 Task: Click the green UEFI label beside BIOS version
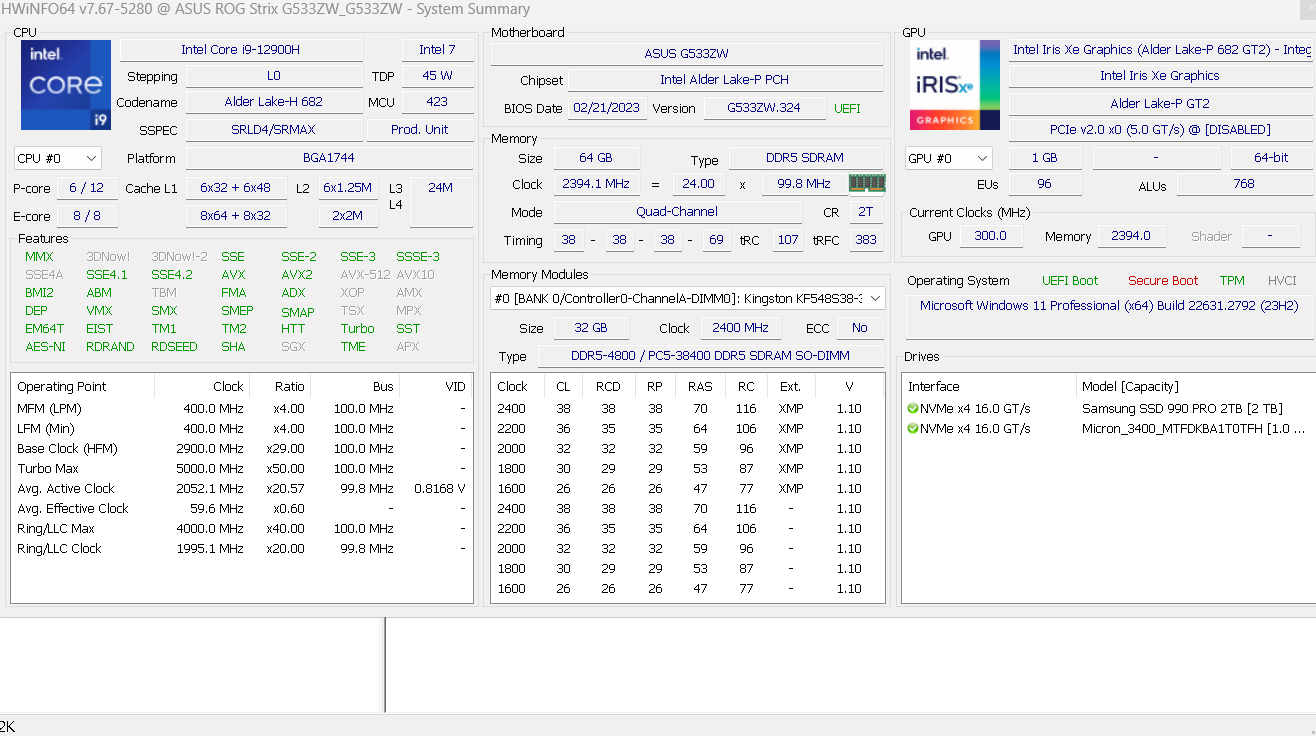pyautogui.click(x=847, y=108)
